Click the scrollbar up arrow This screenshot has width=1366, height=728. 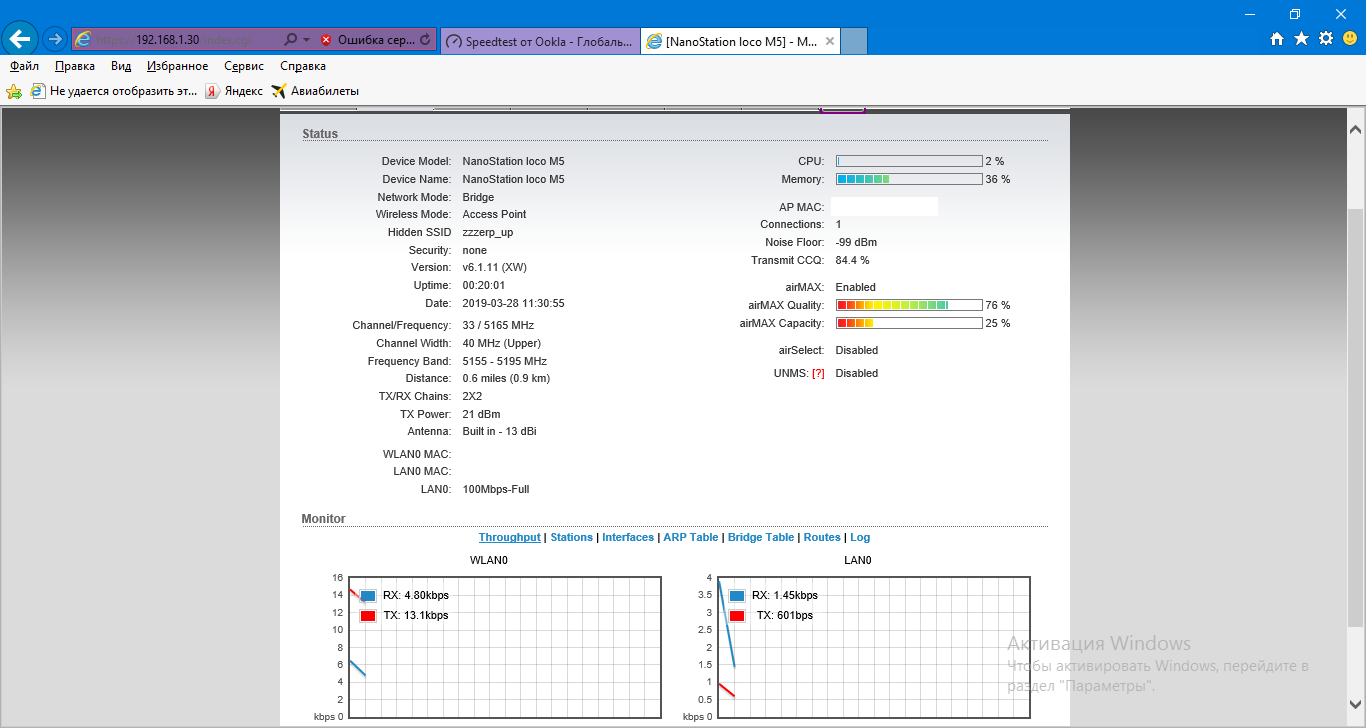pyautogui.click(x=1356, y=130)
